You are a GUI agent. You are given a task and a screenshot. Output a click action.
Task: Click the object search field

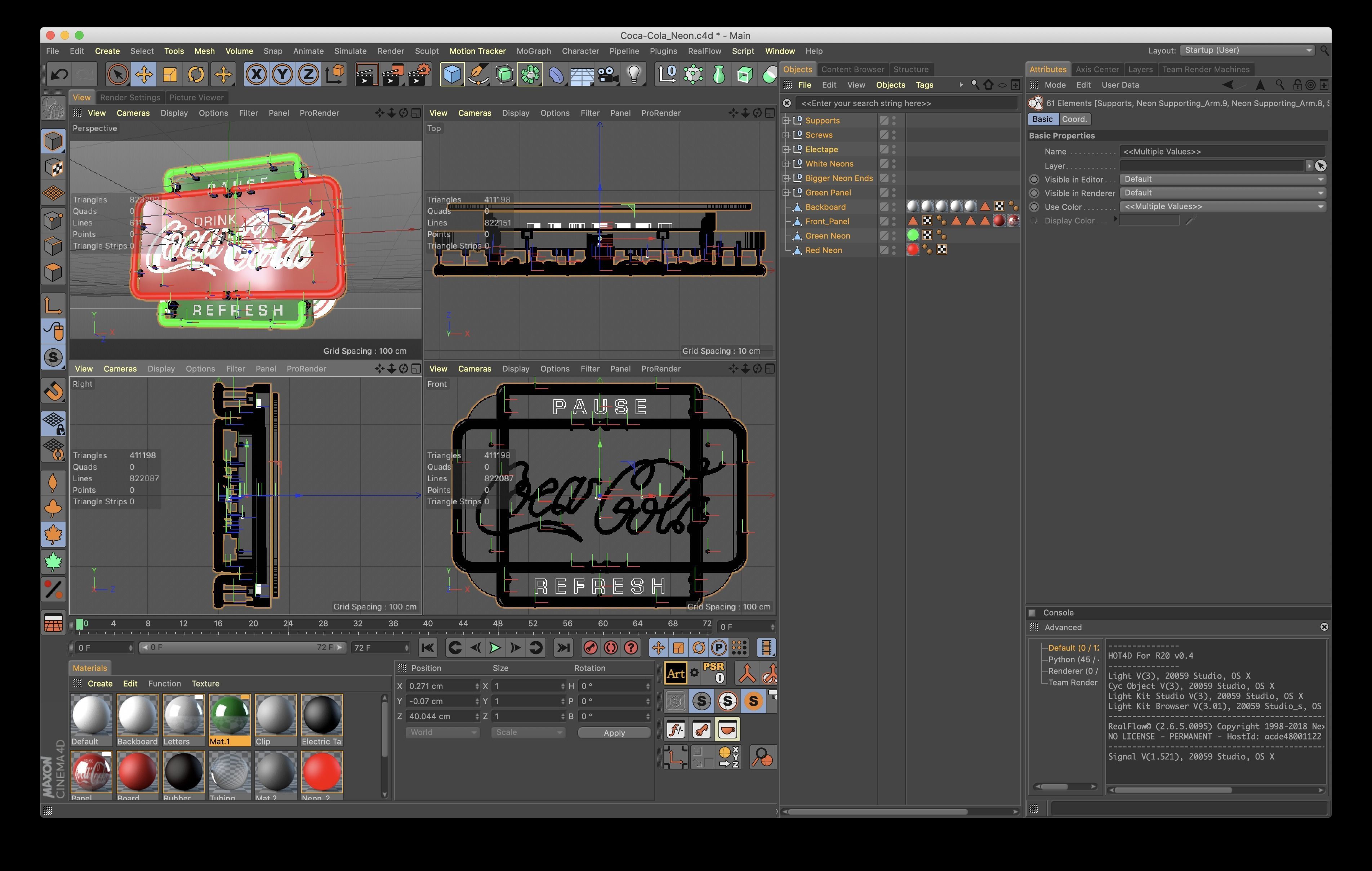click(907, 103)
